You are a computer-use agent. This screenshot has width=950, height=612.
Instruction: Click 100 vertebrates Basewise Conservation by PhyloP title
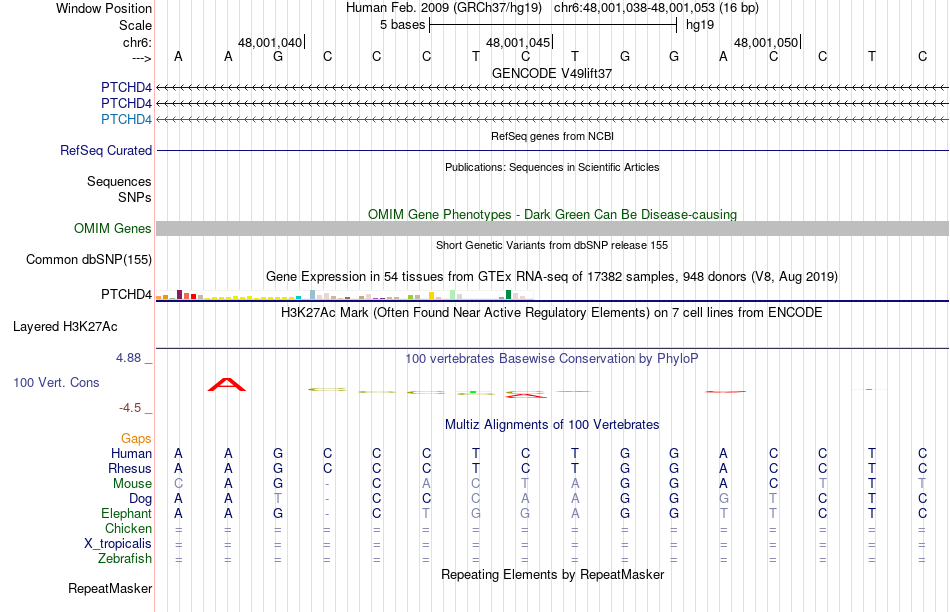(x=552, y=359)
